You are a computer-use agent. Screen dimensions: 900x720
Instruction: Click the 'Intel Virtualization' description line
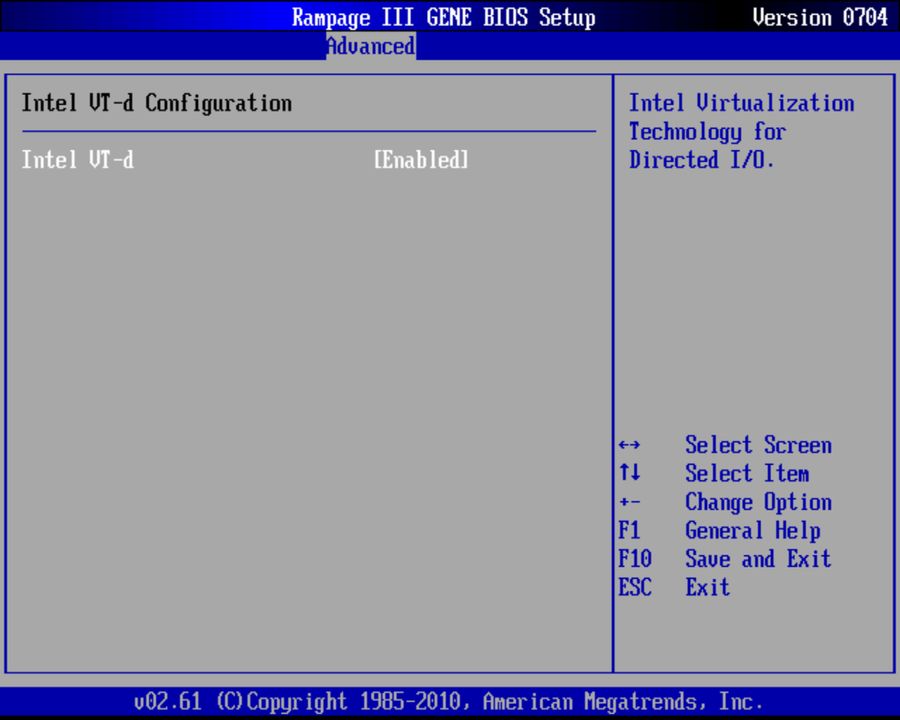(x=742, y=103)
